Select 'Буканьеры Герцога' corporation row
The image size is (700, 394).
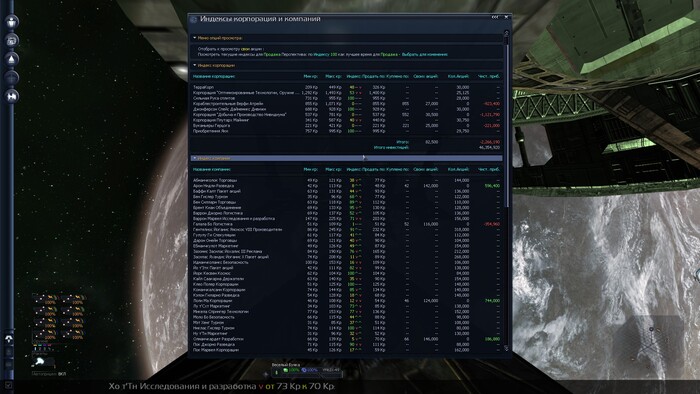(347, 126)
